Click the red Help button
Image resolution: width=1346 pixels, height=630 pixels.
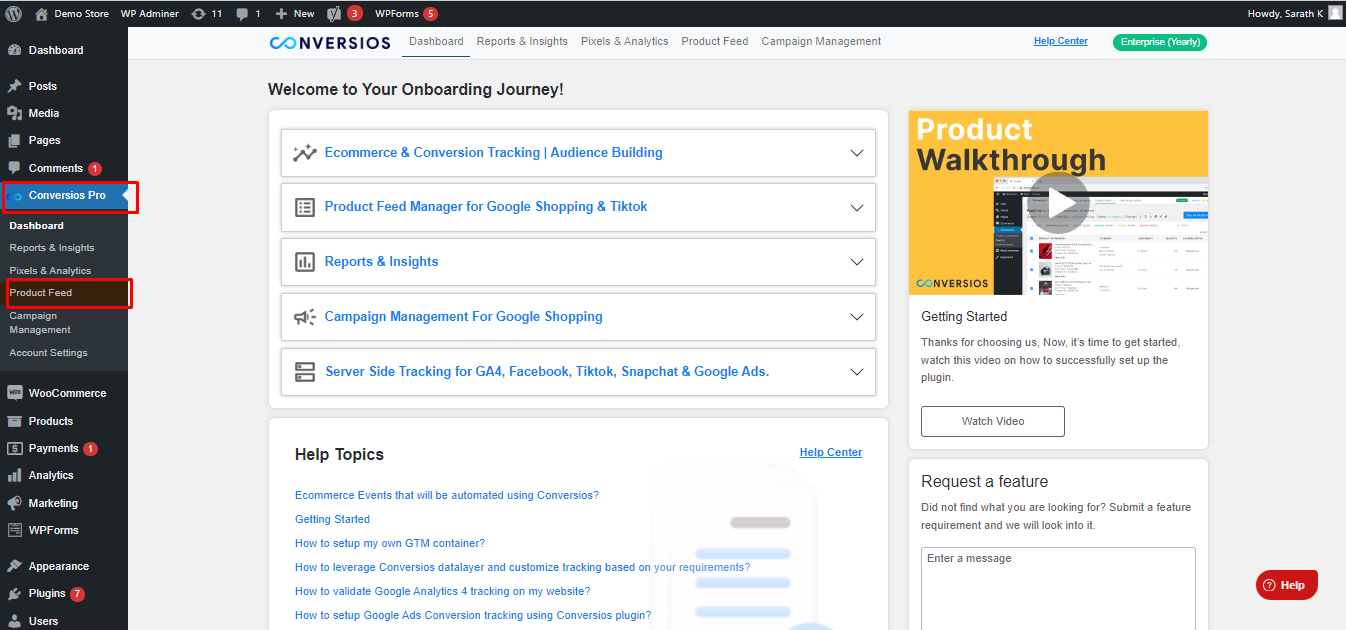click(1286, 585)
